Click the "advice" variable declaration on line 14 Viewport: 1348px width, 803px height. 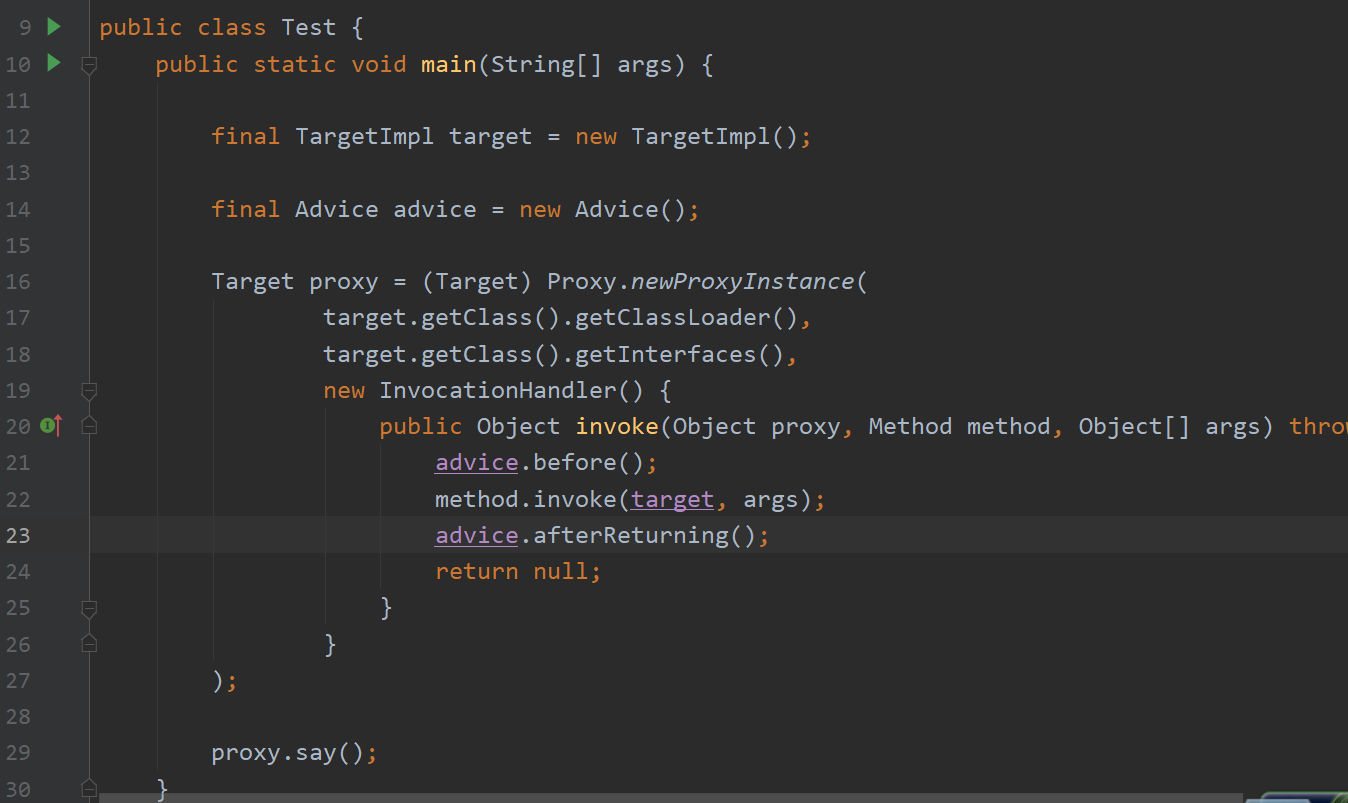435,209
